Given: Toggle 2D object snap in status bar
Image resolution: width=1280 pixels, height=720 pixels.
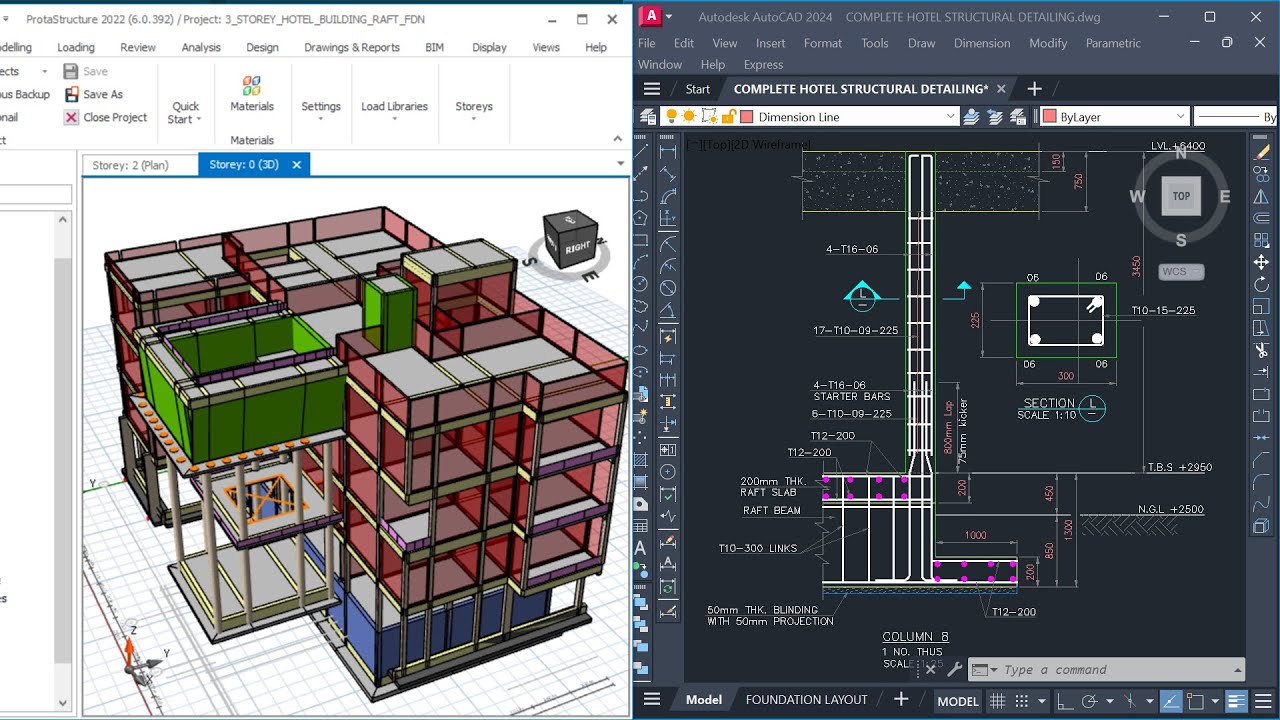Looking at the screenshot, I should [x=1195, y=701].
